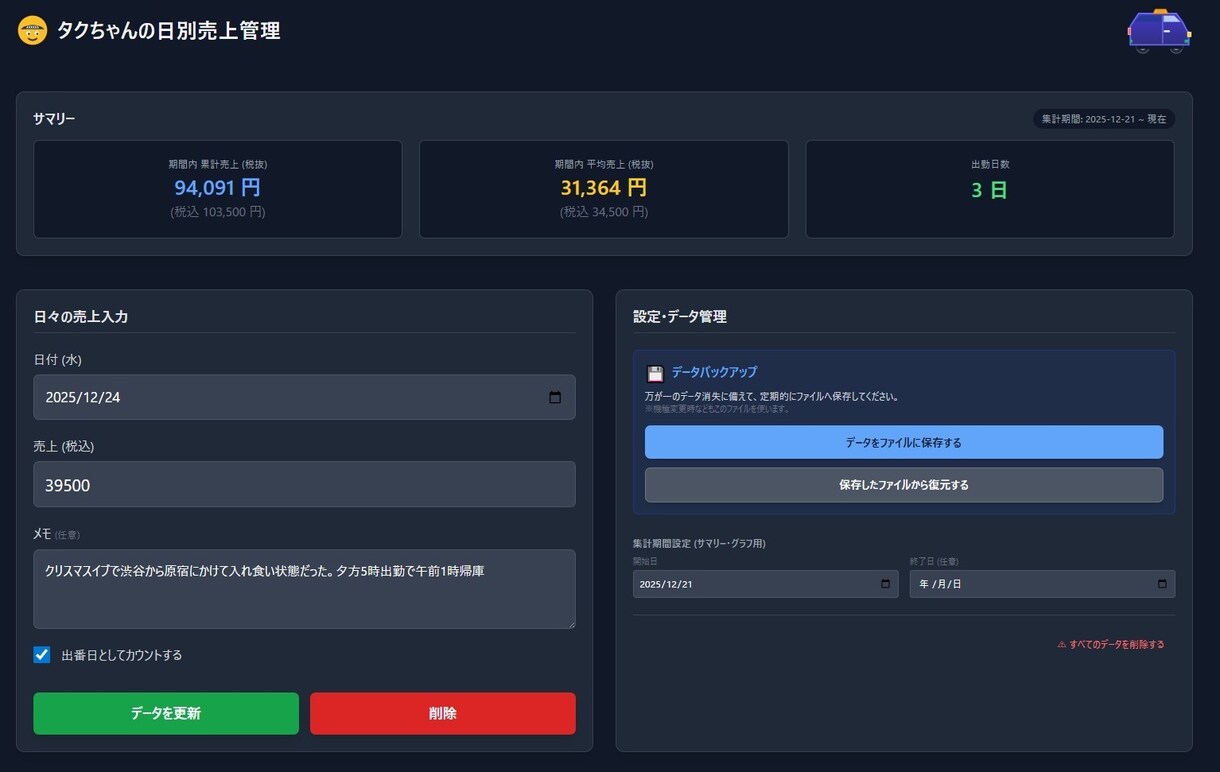This screenshot has height=772, width=1220.
Task: Click the red 削除 button
Action: click(x=443, y=713)
